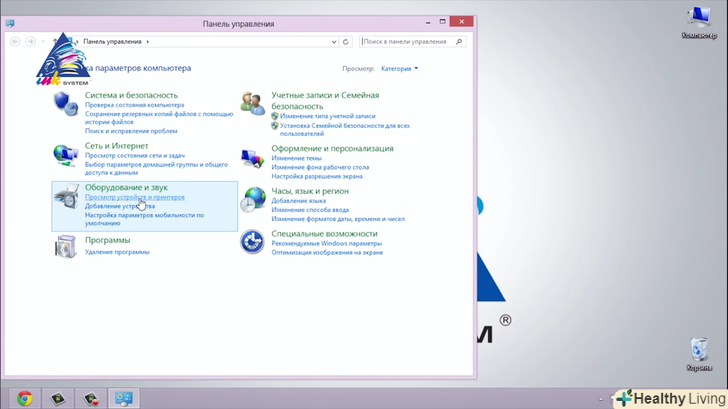
Task: Expand the breadcrumb arrow after Панель управления
Action: [148, 42]
